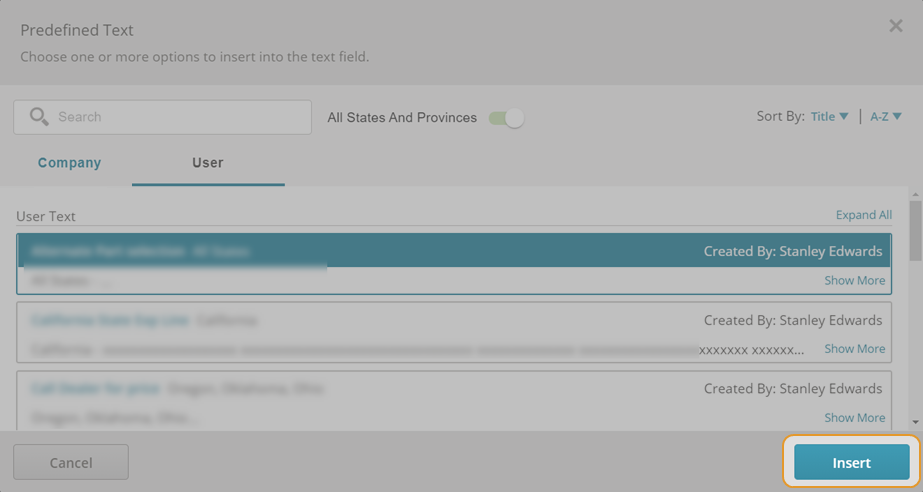The image size is (923, 492).
Task: Close the Predefined Text dialog with X
Action: click(x=895, y=26)
